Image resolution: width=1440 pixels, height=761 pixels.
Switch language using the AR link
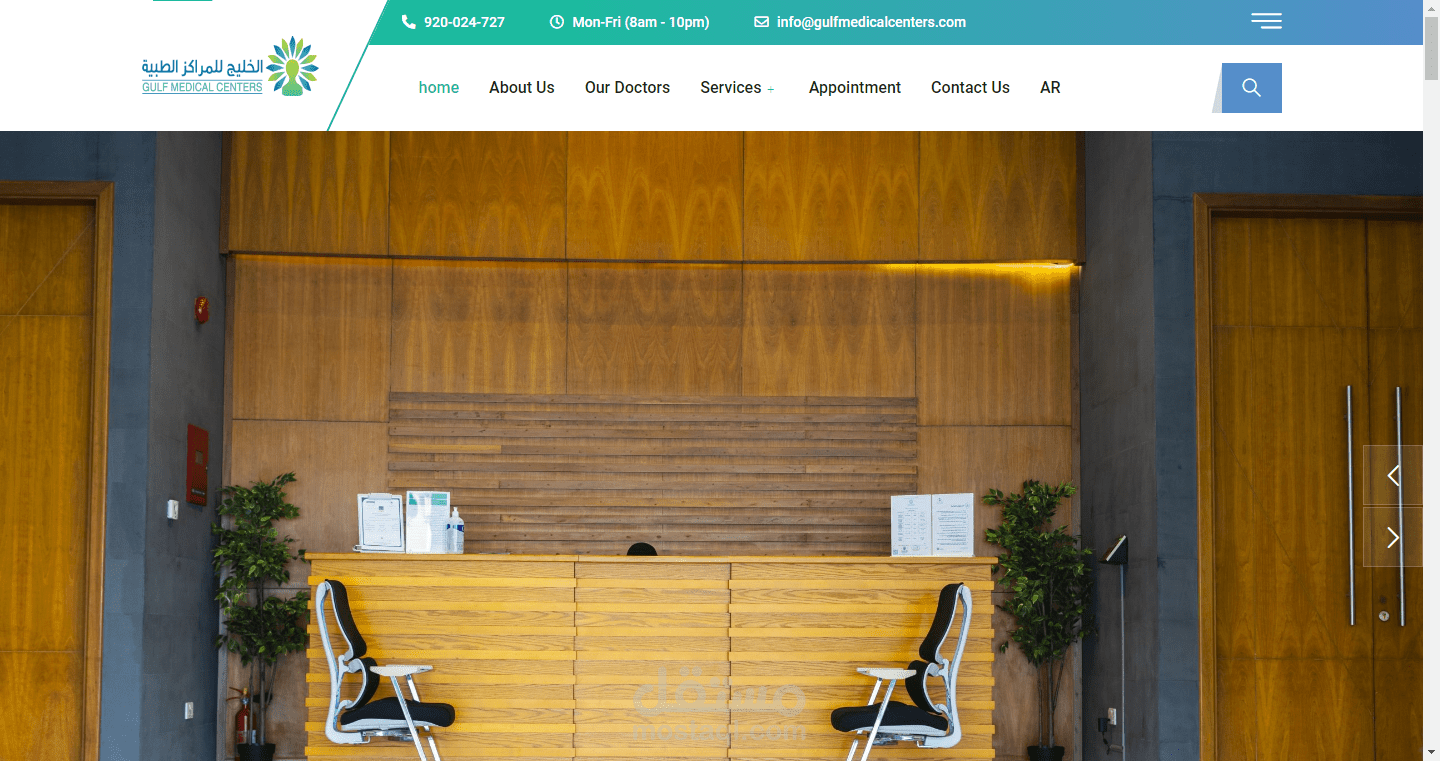(1050, 88)
